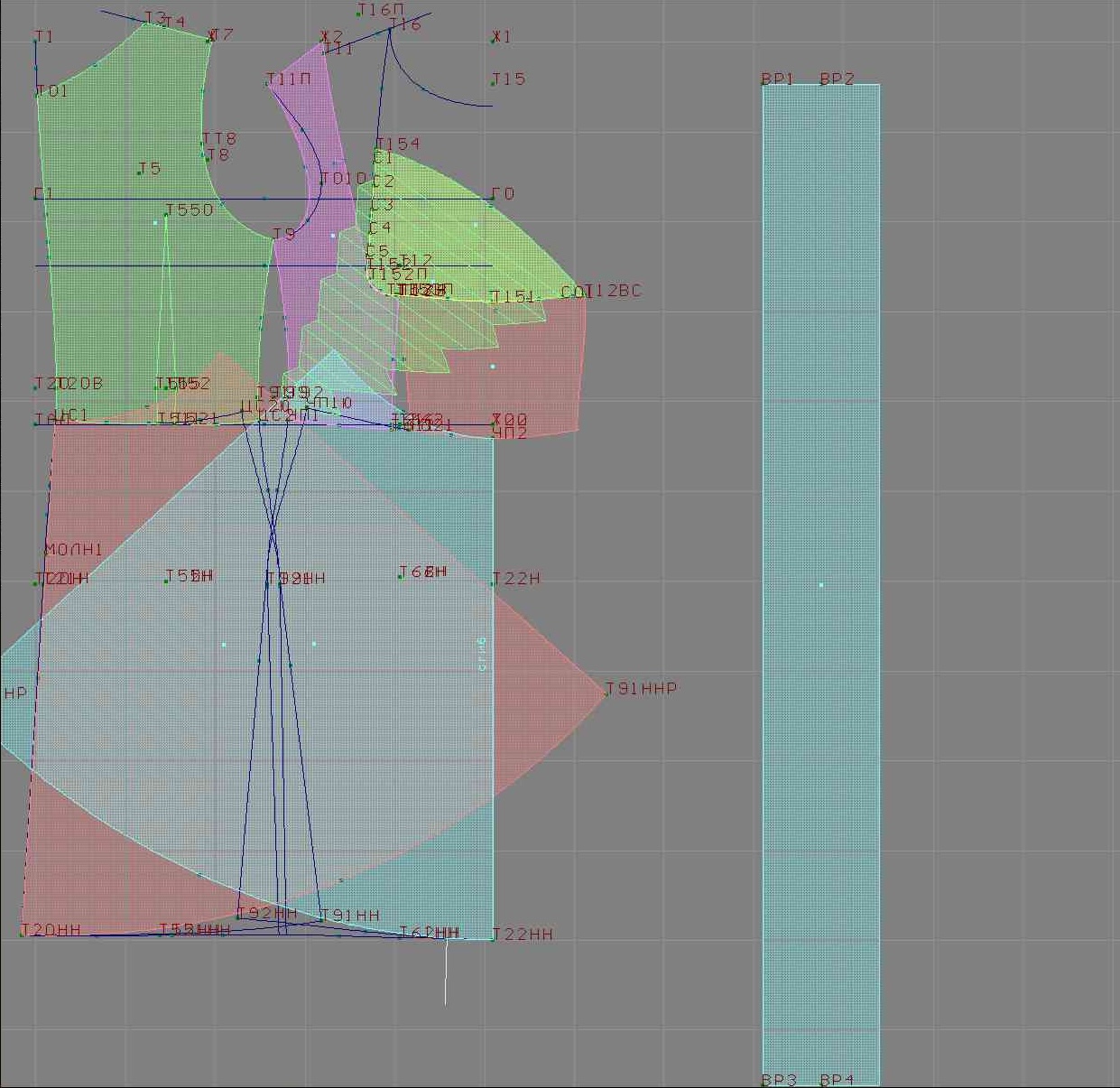Select armhole point T9
The image size is (1120, 1088).
pyautogui.click(x=273, y=239)
